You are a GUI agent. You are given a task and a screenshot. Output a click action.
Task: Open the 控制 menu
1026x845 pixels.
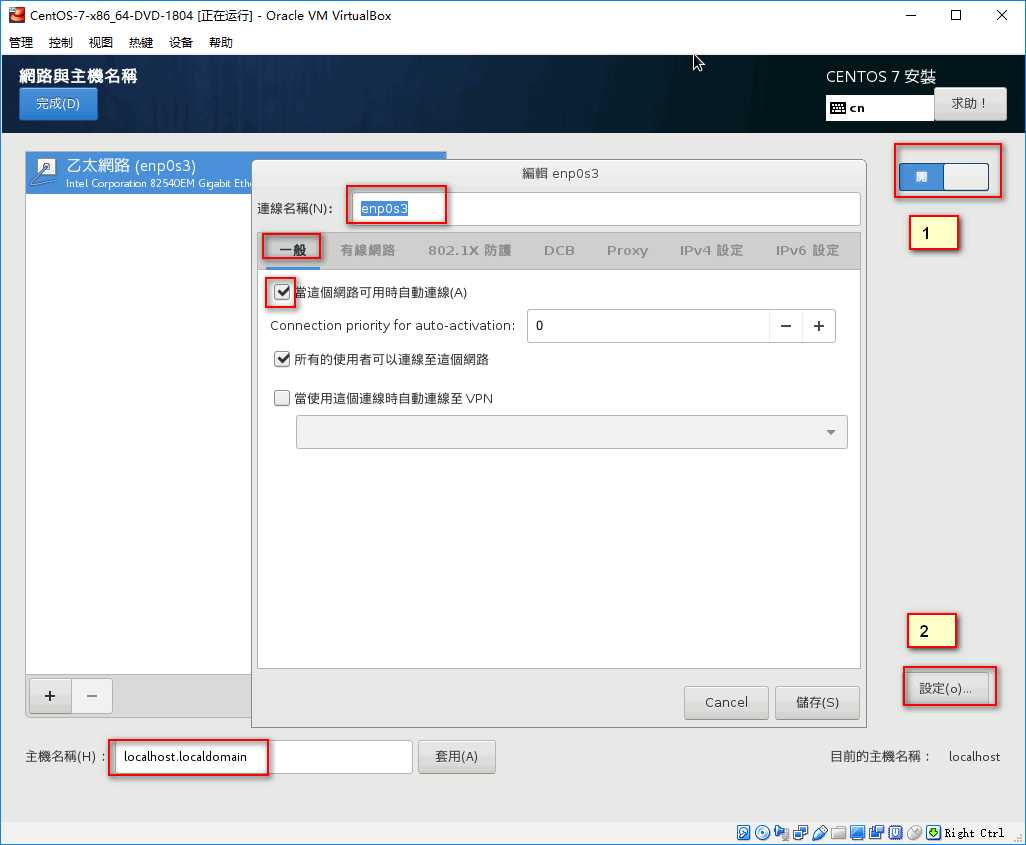[x=61, y=43]
